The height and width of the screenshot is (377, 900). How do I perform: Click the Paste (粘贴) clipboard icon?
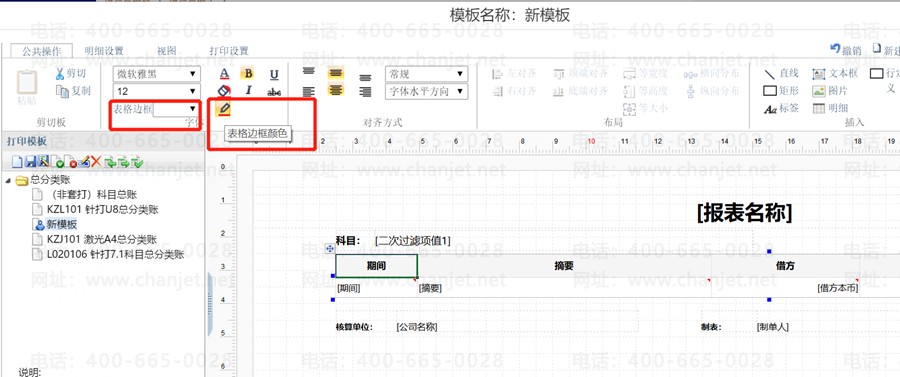(26, 83)
